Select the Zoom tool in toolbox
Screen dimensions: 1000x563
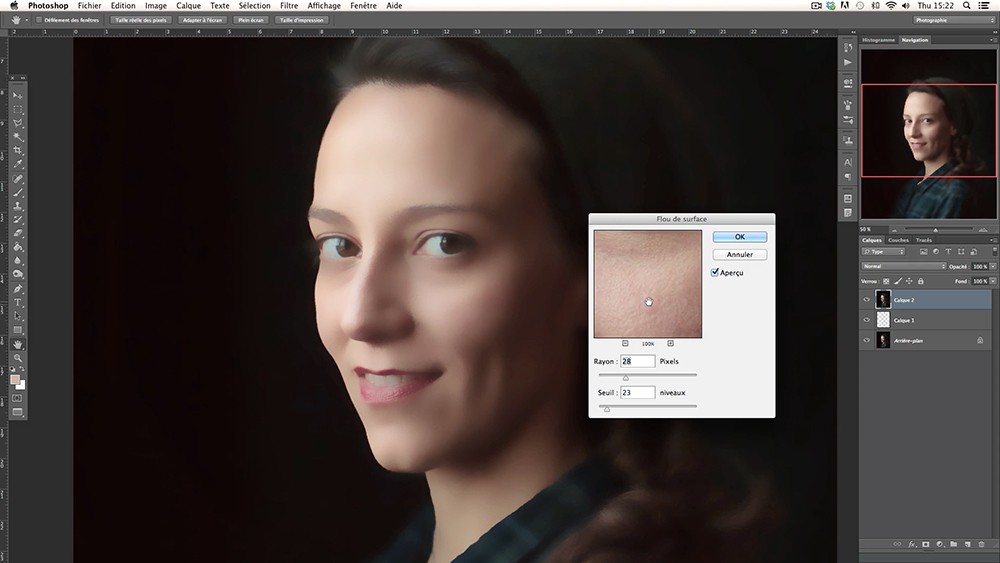point(18,358)
